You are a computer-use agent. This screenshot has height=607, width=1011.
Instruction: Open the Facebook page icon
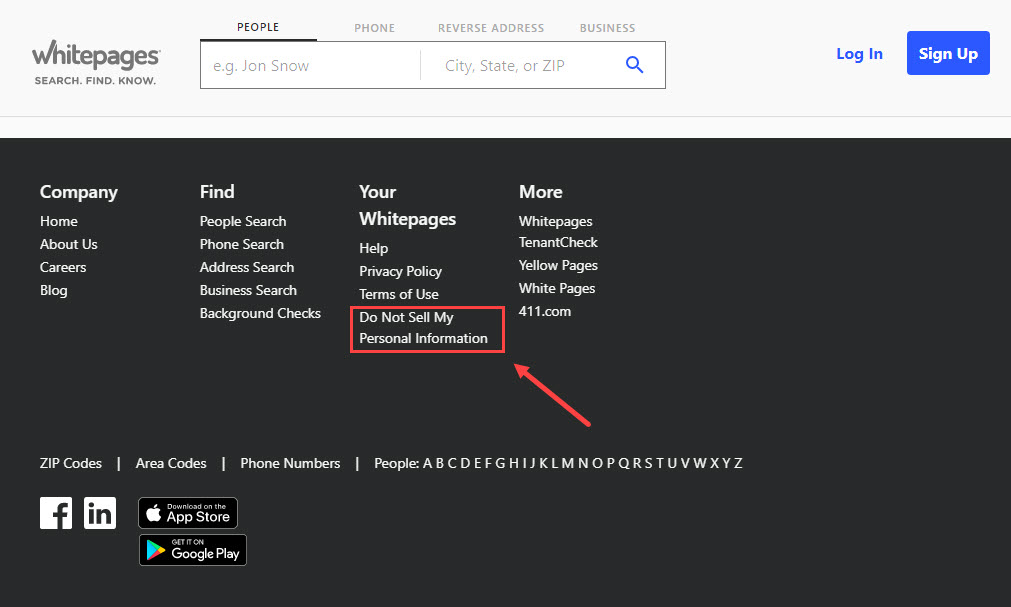click(x=56, y=513)
